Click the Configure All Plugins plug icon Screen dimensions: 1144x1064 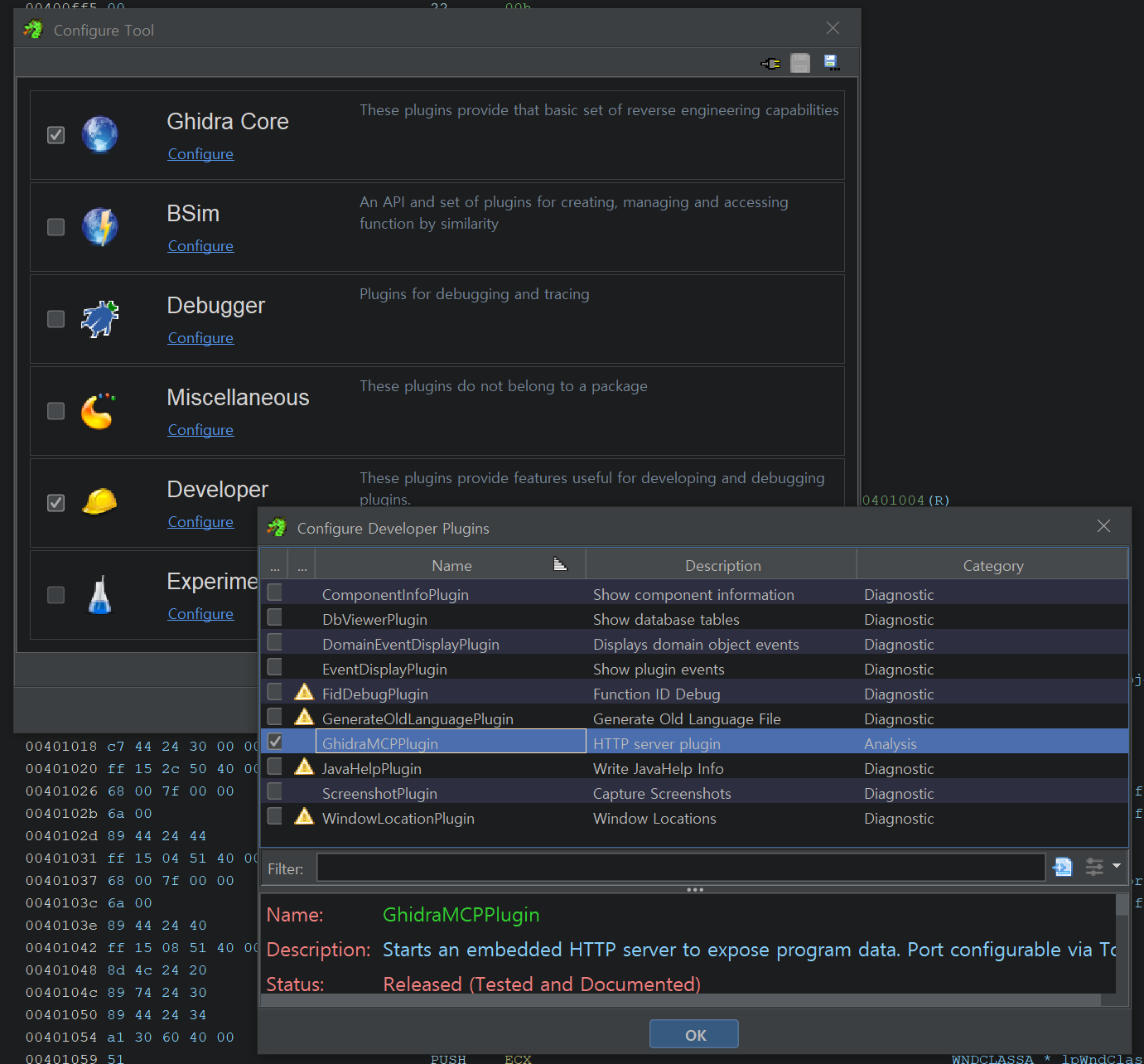click(x=770, y=63)
